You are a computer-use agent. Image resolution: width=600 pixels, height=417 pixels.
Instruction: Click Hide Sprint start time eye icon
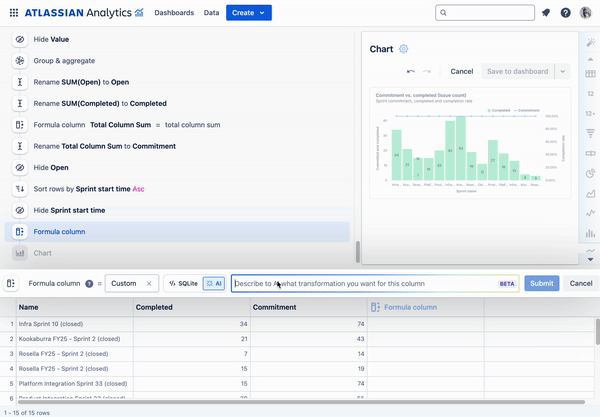pyautogui.click(x=20, y=210)
